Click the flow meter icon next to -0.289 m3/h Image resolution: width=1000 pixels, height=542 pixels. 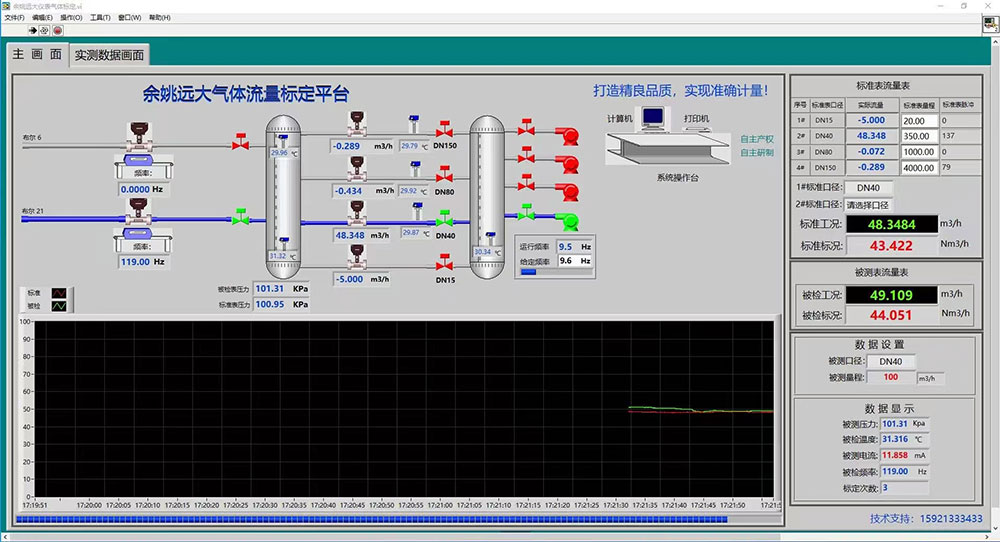356,122
